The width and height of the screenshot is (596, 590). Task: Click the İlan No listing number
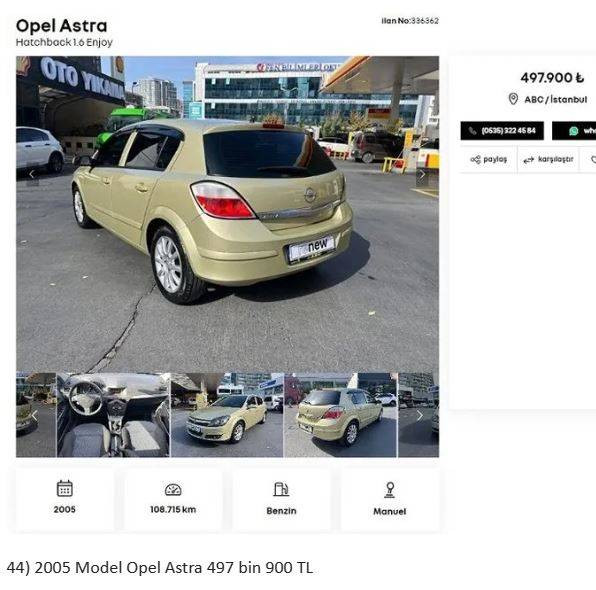pyautogui.click(x=410, y=21)
